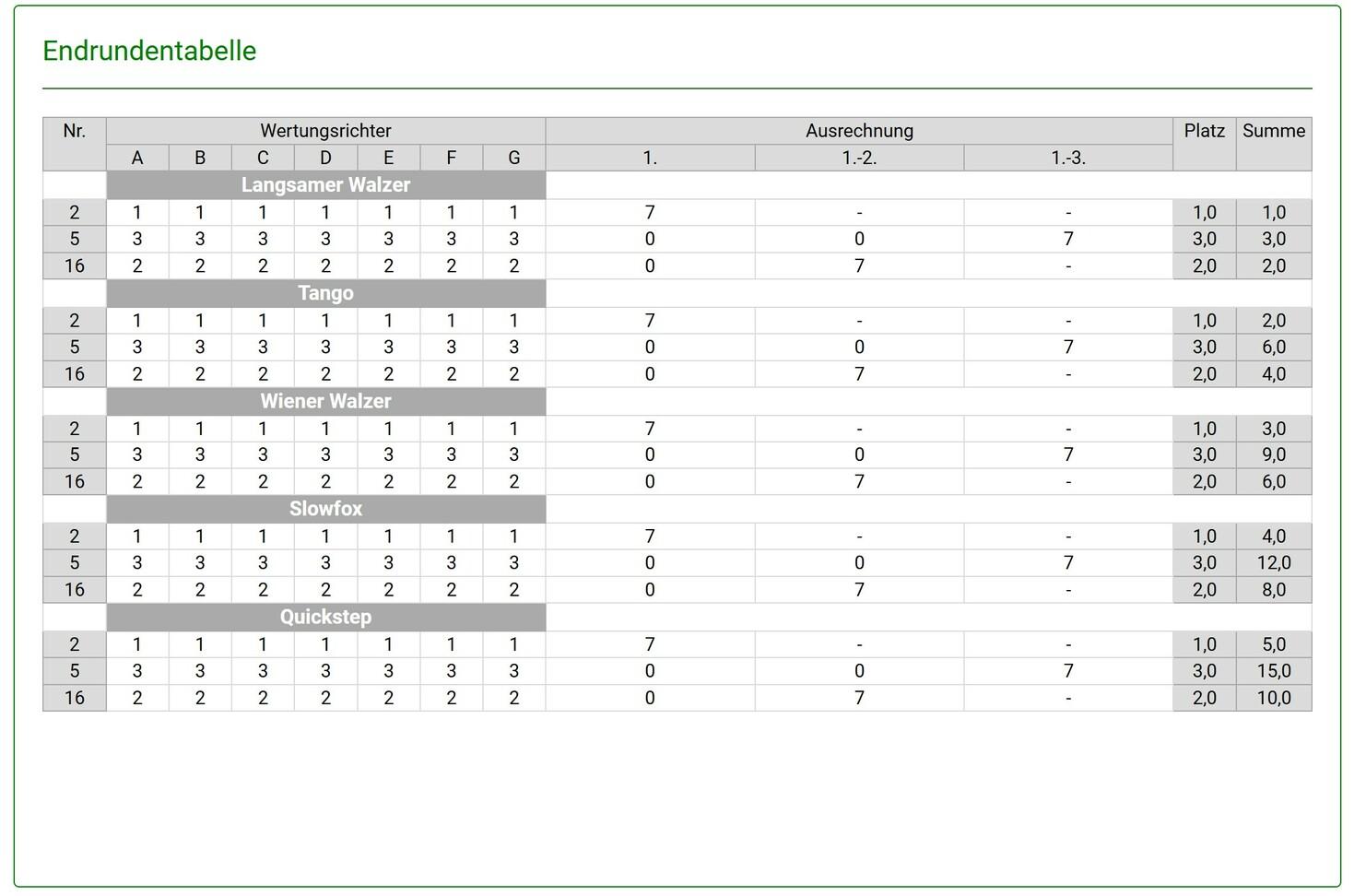Click the Tango section header
1366x896 pixels.
pyautogui.click(x=325, y=293)
